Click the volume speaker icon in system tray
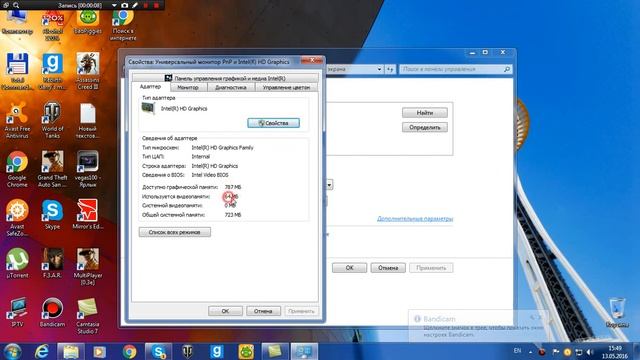640x360 pixels. (590, 351)
